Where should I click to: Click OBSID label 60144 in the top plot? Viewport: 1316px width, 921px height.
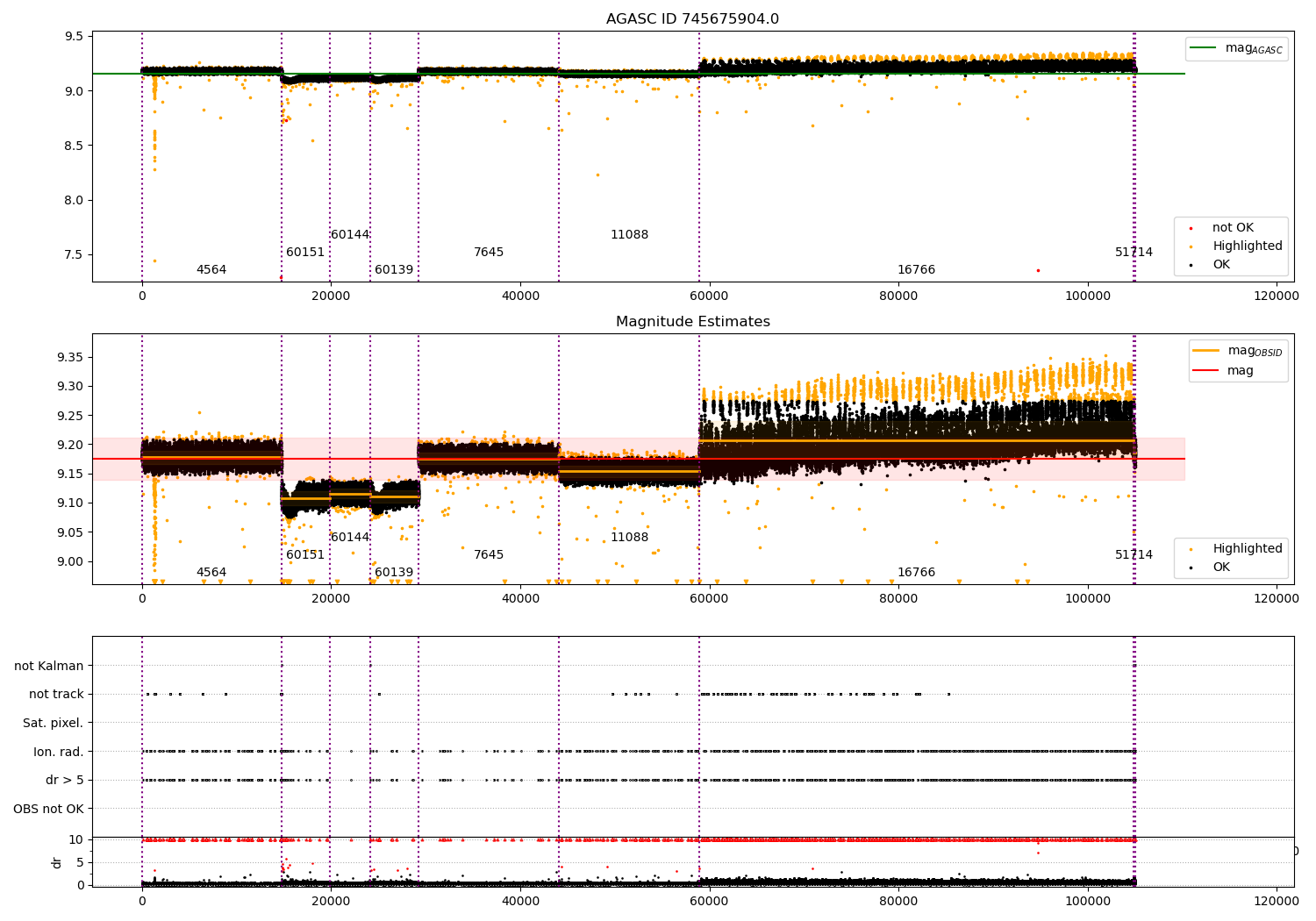tap(350, 235)
